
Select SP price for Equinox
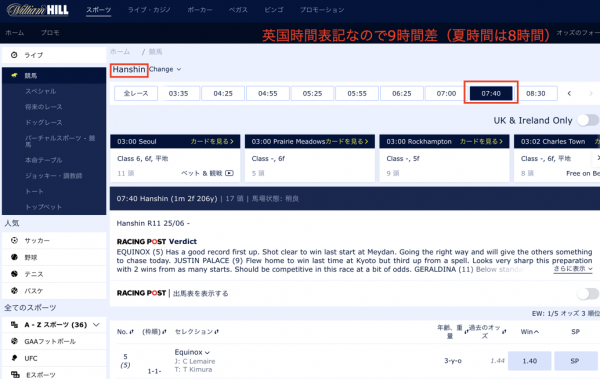[x=575, y=361]
